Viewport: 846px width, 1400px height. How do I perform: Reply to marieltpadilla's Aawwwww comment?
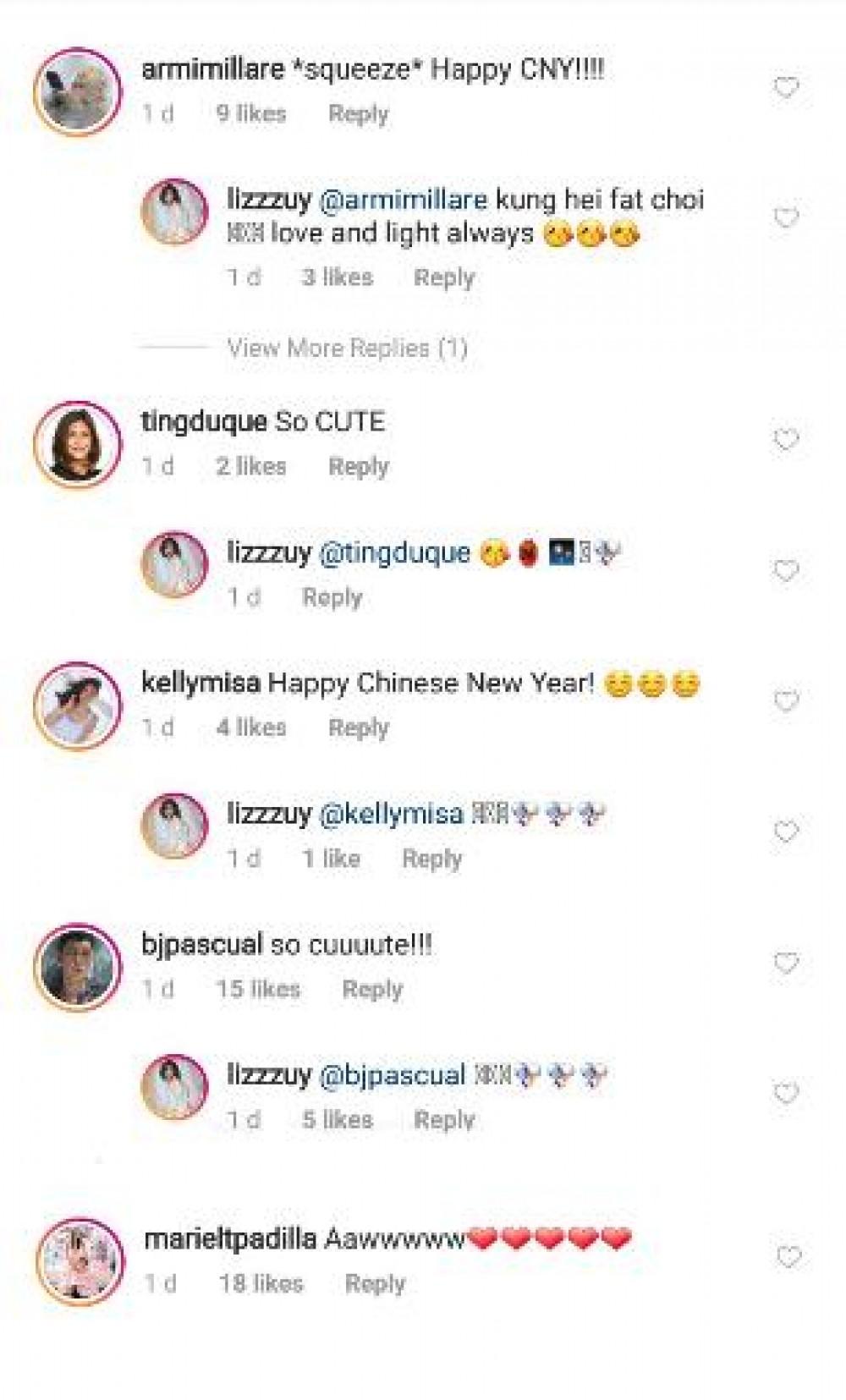click(x=376, y=1283)
